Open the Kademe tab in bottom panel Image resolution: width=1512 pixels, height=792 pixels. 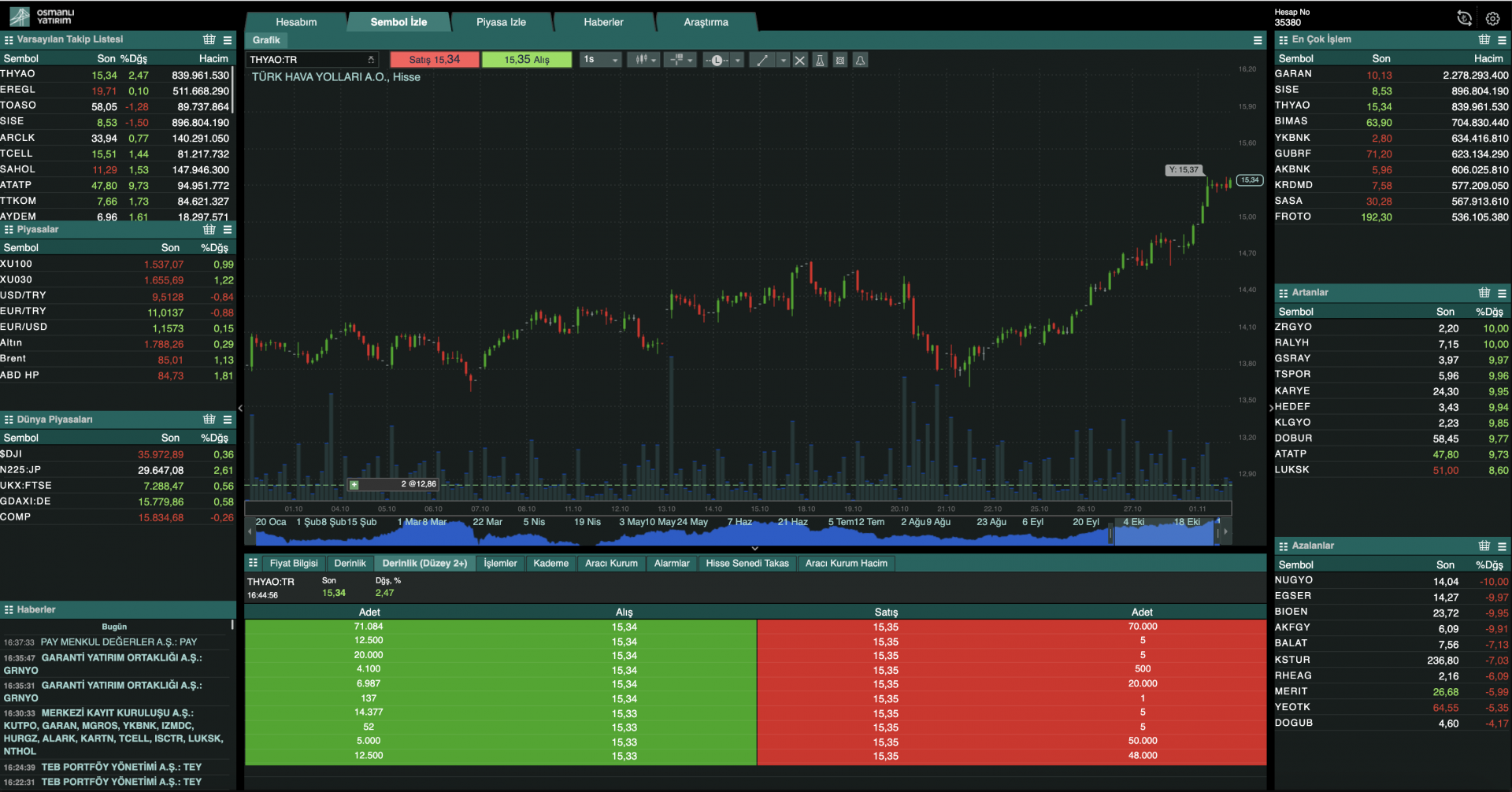point(550,563)
